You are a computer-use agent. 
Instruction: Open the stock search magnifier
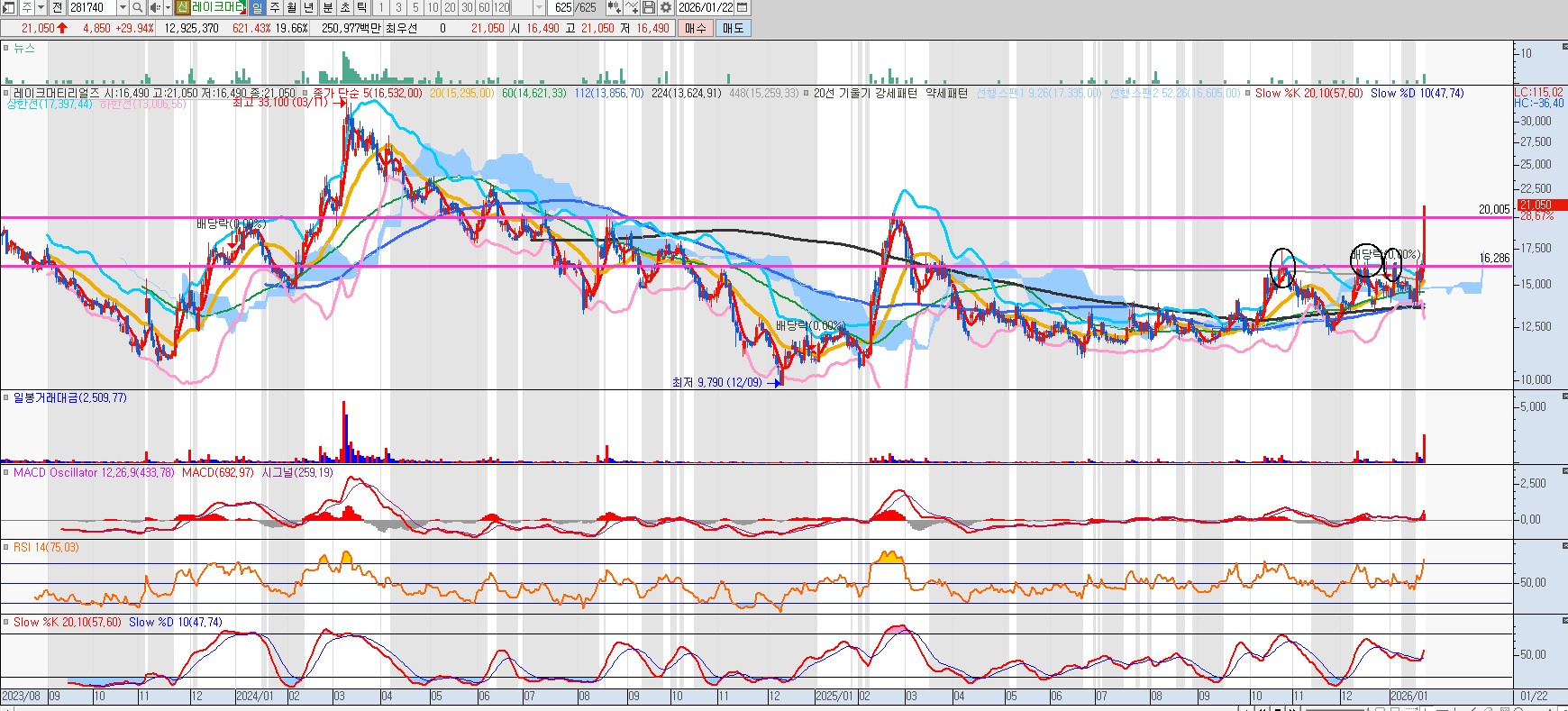coord(138,7)
